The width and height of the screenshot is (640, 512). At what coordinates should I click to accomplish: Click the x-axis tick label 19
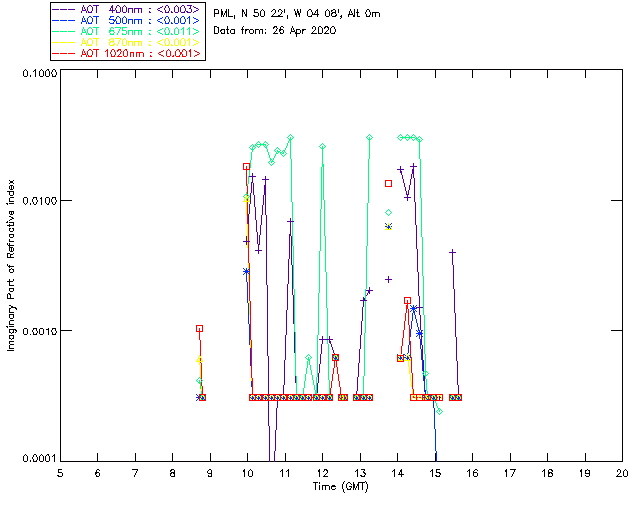[585, 474]
